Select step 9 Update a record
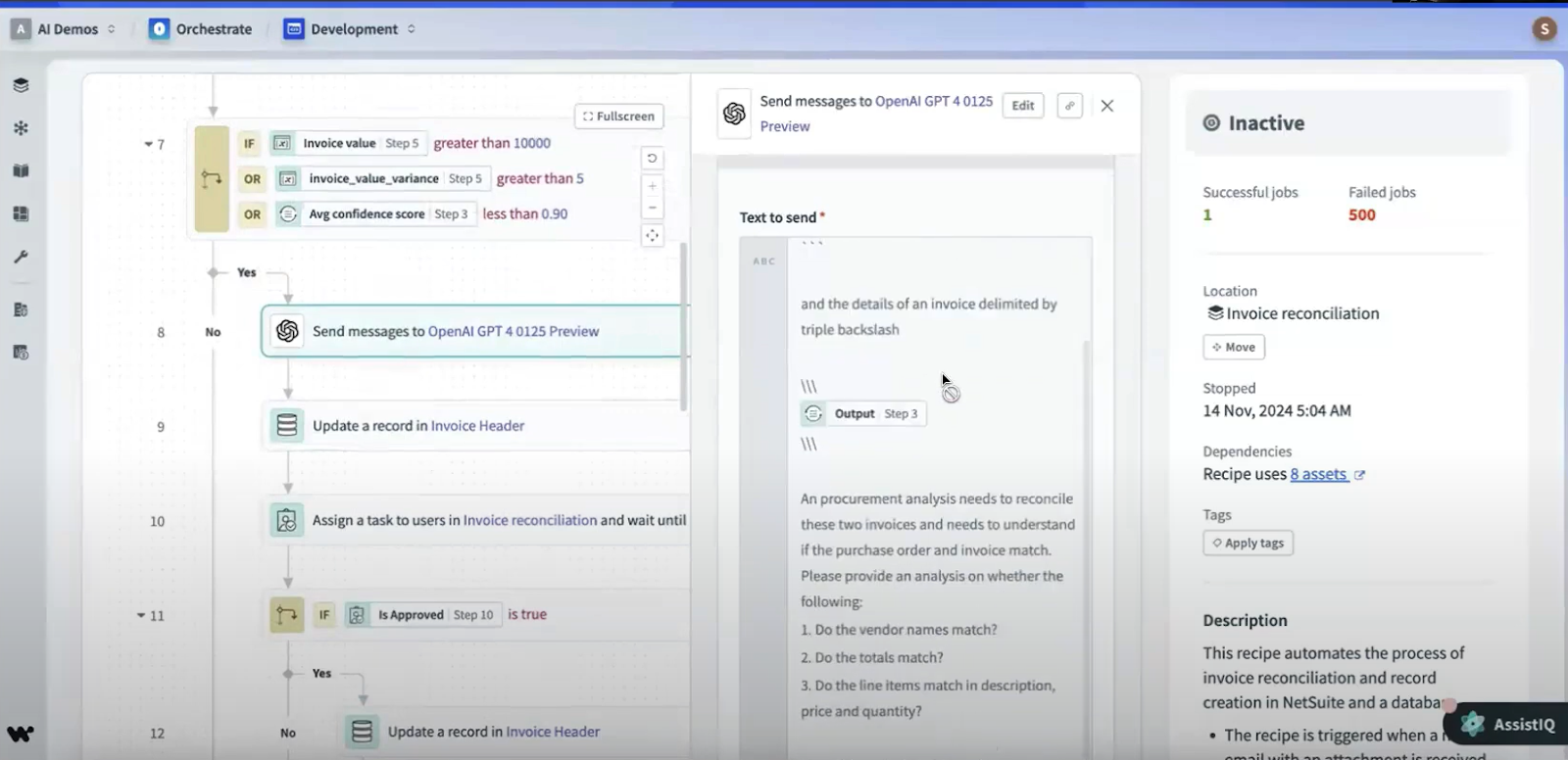1568x760 pixels. tap(477, 426)
